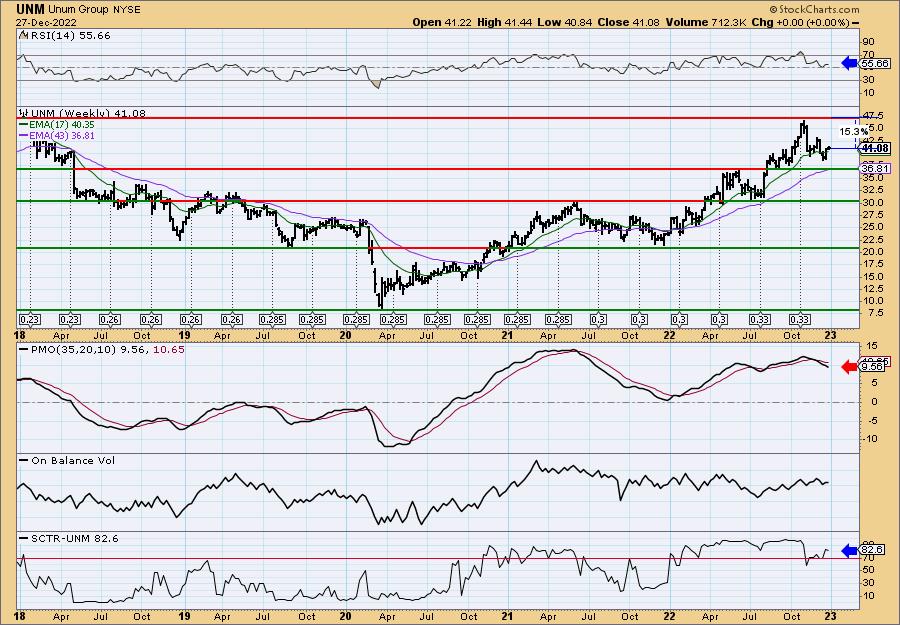Screen dimensions: 900x625
Task: Click the UNM ticker symbol in header
Action: (30, 9)
